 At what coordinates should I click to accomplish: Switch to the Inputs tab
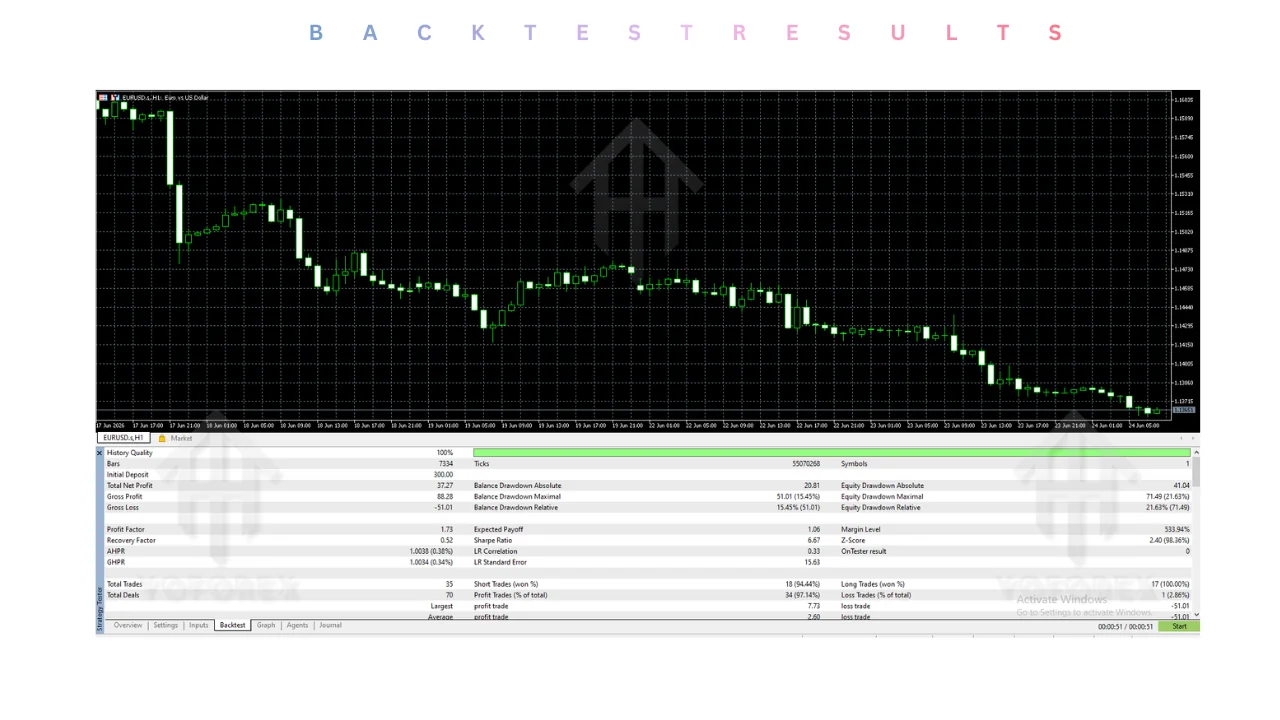199,625
